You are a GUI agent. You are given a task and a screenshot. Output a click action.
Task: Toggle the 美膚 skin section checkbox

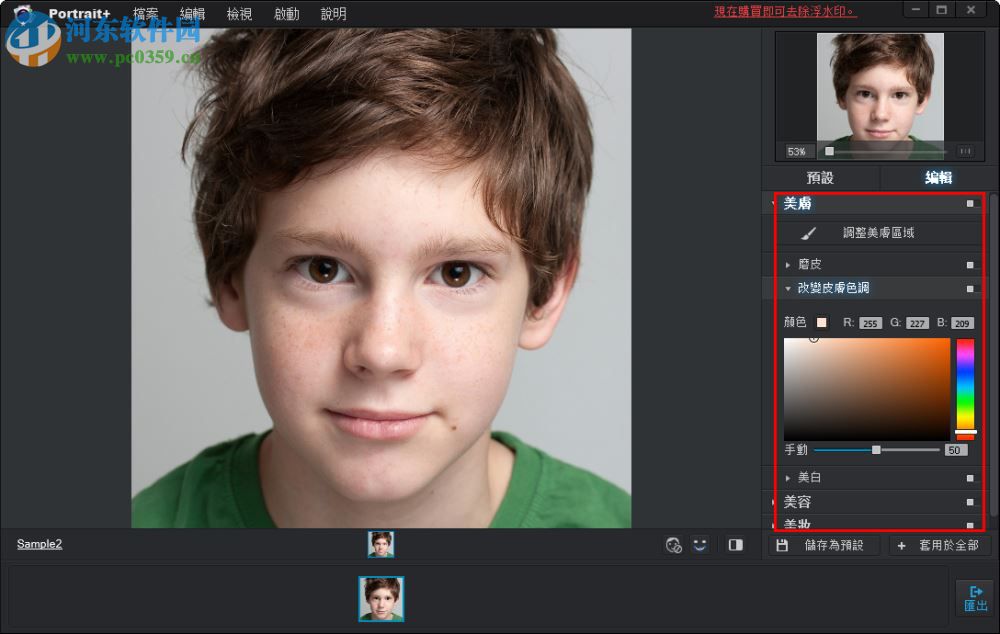click(x=969, y=203)
